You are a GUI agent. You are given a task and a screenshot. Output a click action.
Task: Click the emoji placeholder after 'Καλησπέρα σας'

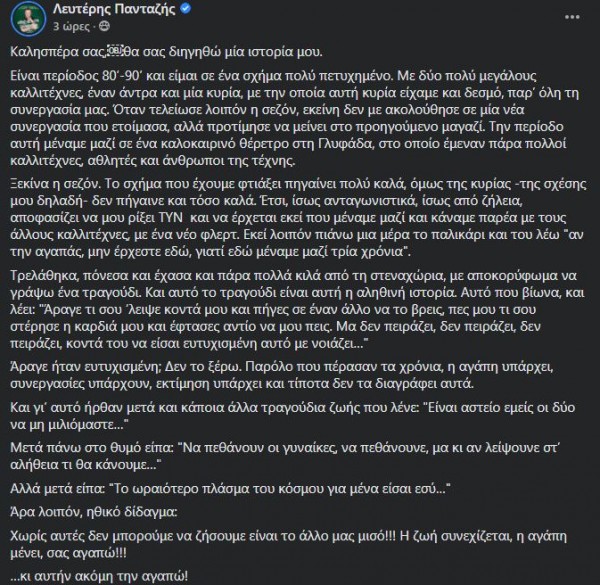[x=117, y=50]
